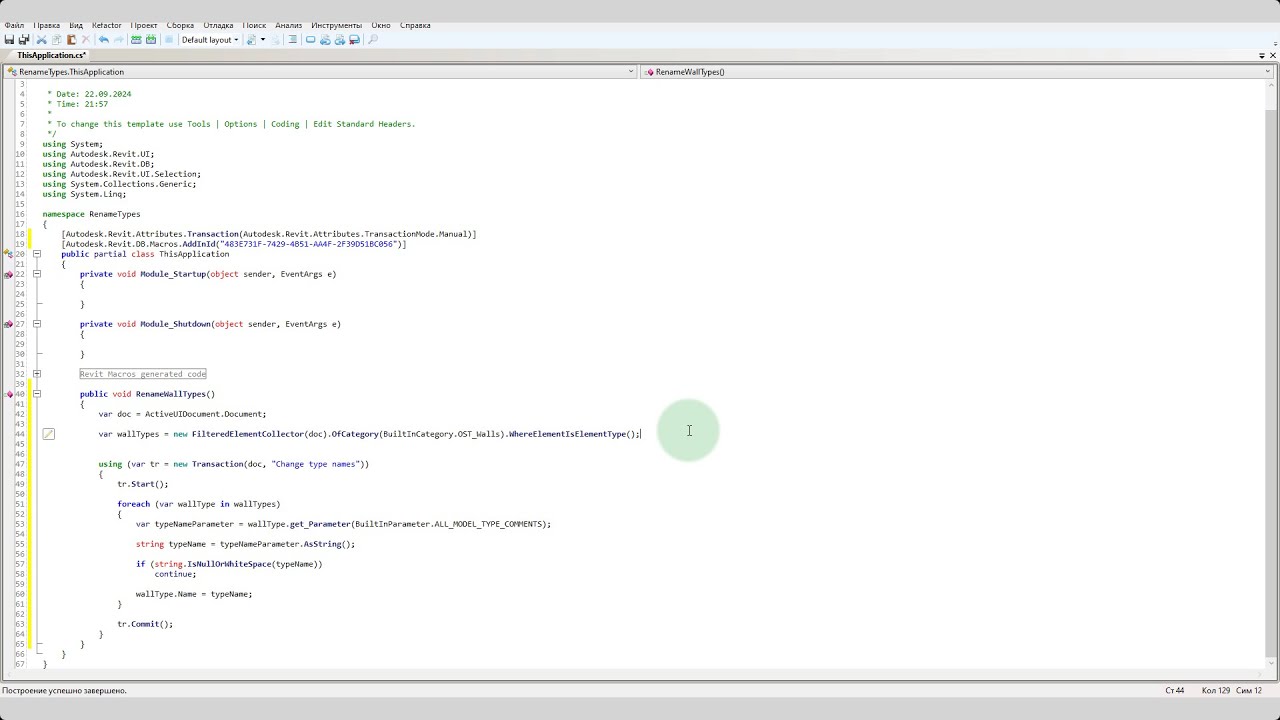Screen dimensions: 1280x720
Task: Click the icon right after Default layout
Action: click(251, 40)
